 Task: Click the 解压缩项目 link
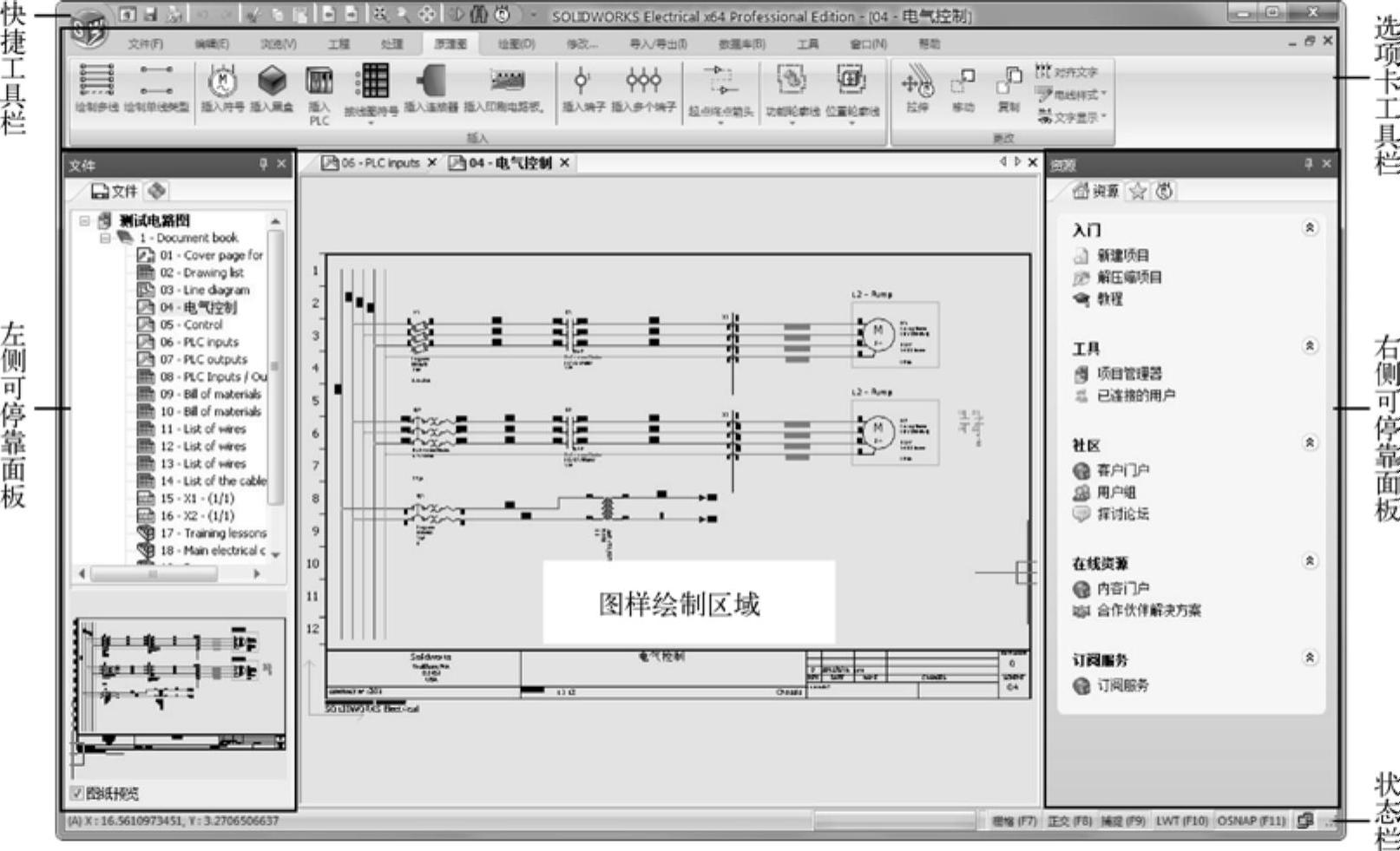[1129, 278]
